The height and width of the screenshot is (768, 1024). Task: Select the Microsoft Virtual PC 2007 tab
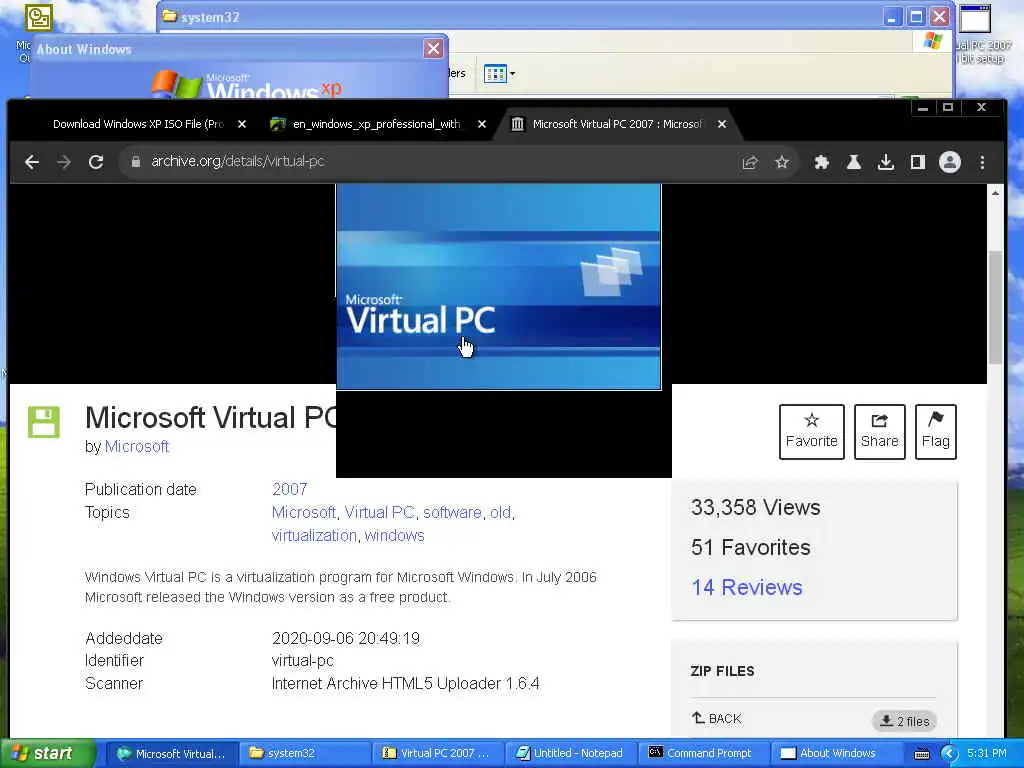(x=616, y=124)
